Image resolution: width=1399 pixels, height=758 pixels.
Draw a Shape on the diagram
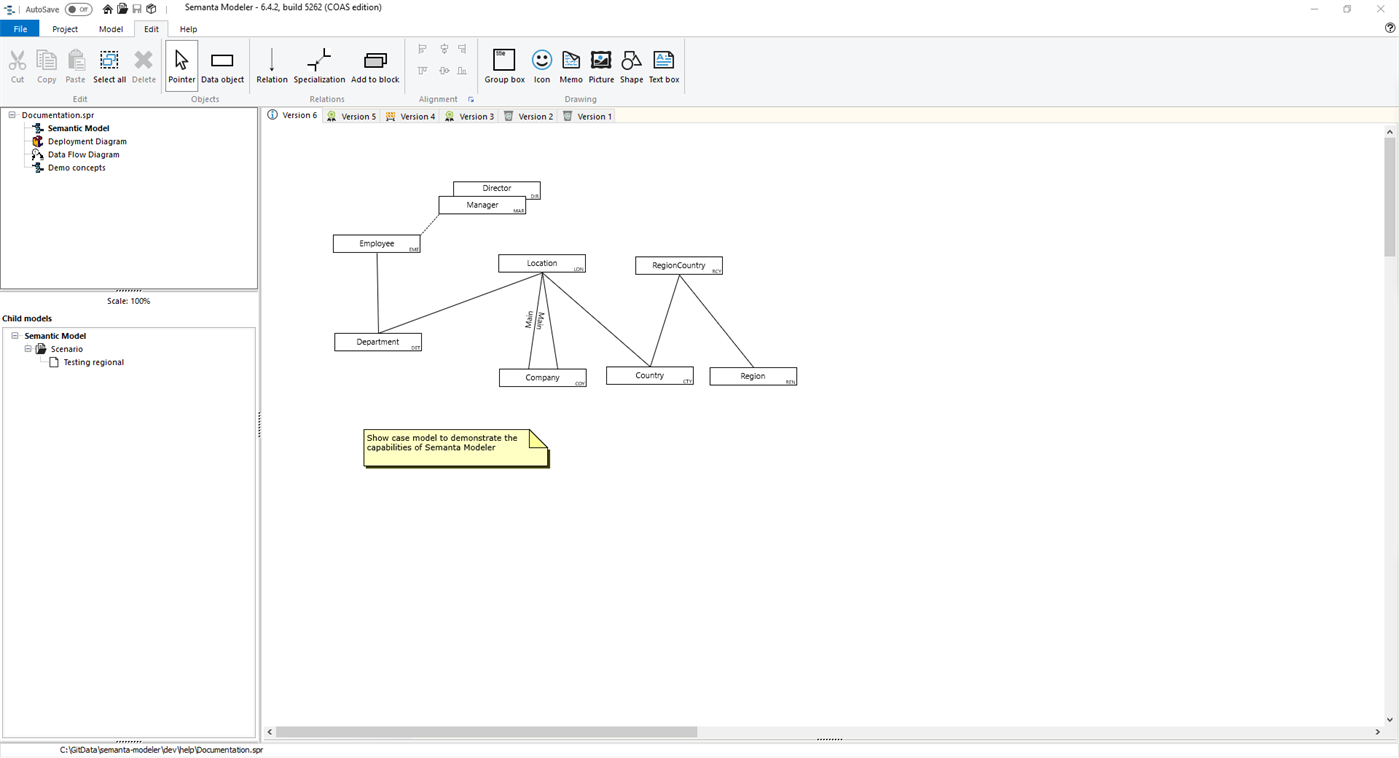pyautogui.click(x=631, y=65)
